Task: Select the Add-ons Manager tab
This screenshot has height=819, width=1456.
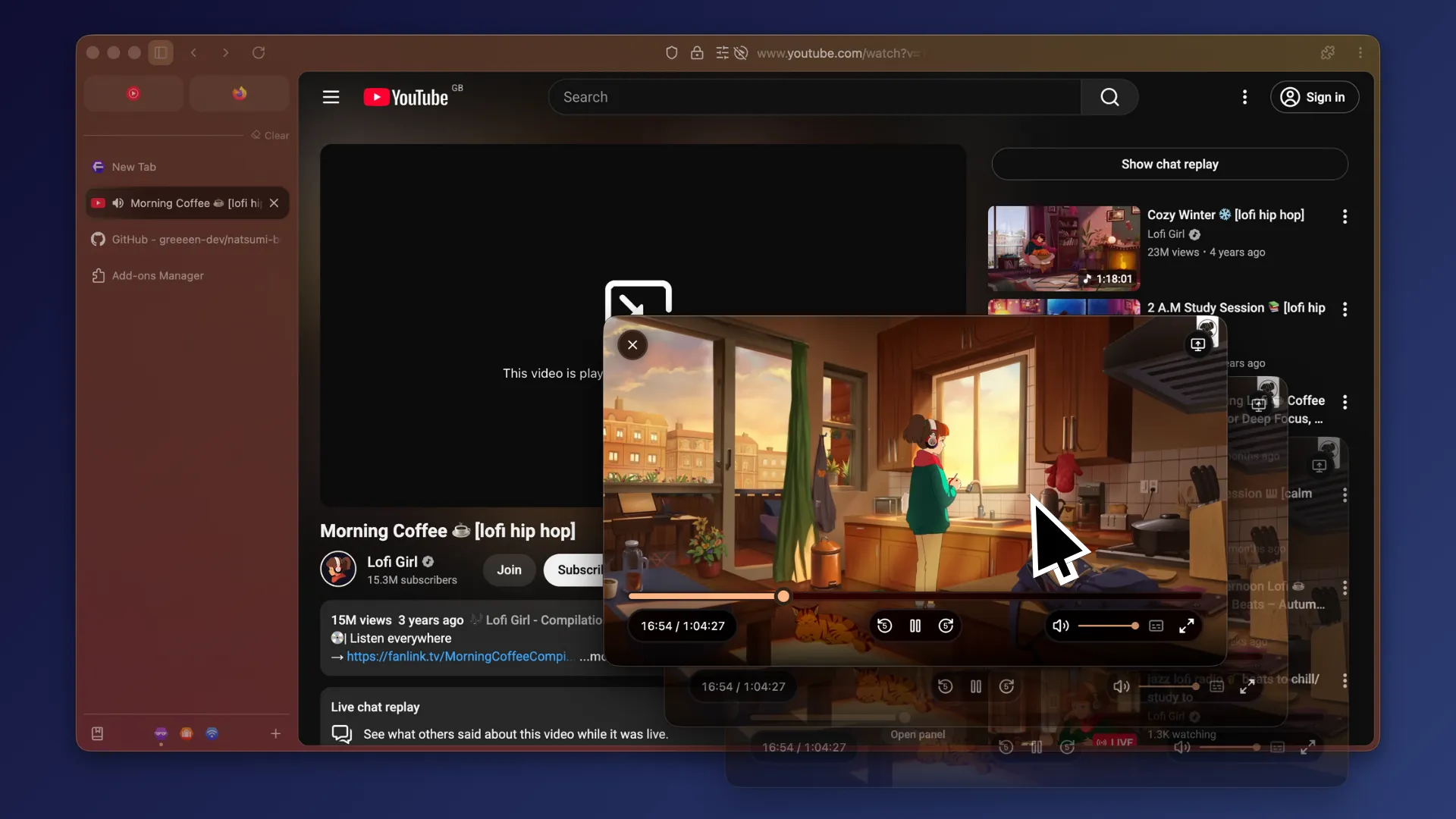Action: coord(158,276)
